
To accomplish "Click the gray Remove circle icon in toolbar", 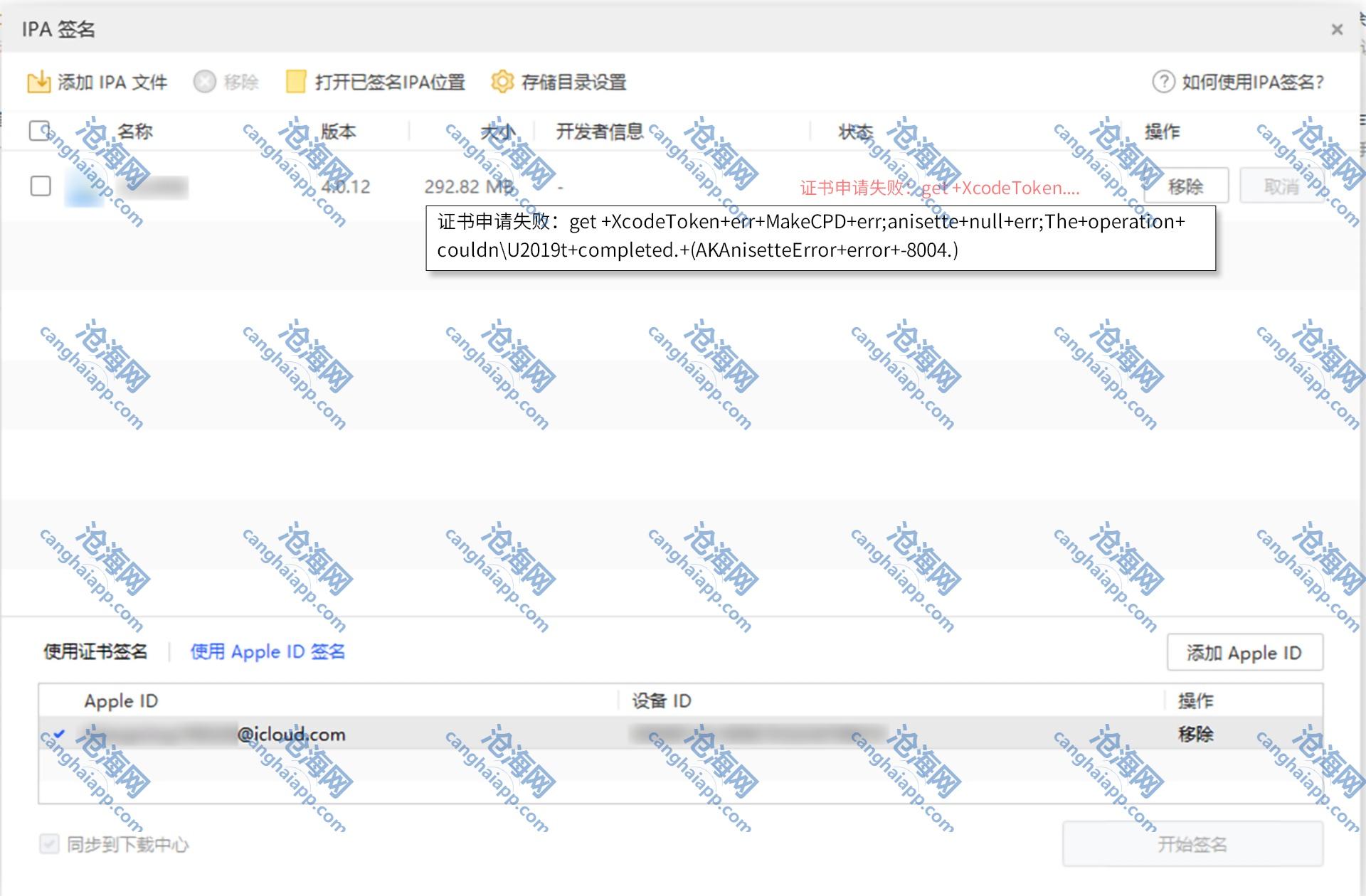I will point(205,82).
